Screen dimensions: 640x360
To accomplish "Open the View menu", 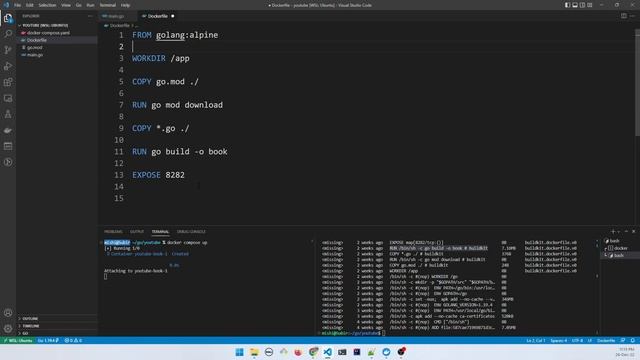I will 66,5.
